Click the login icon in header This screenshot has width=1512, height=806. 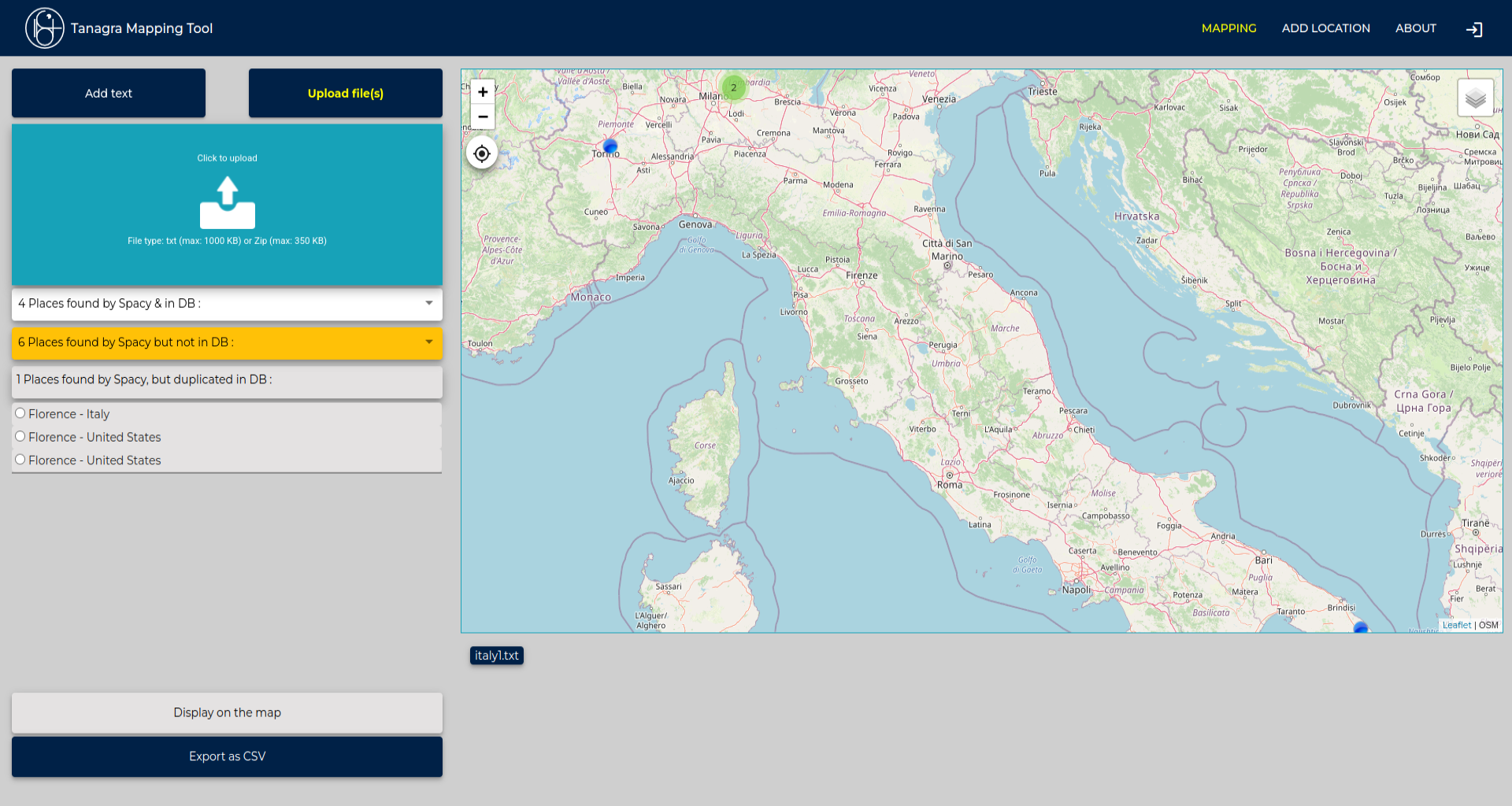tap(1473, 29)
